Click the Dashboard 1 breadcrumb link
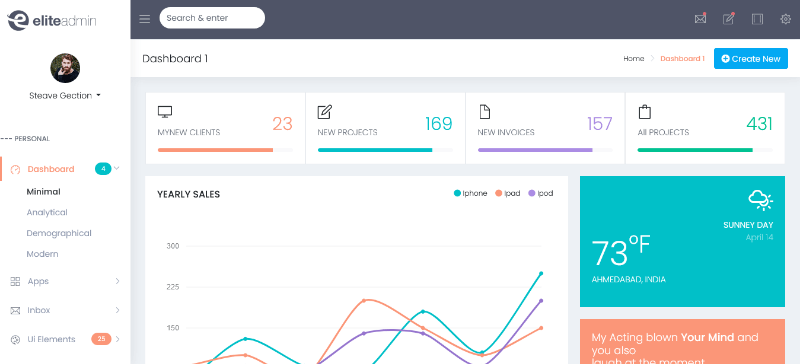 coord(683,59)
